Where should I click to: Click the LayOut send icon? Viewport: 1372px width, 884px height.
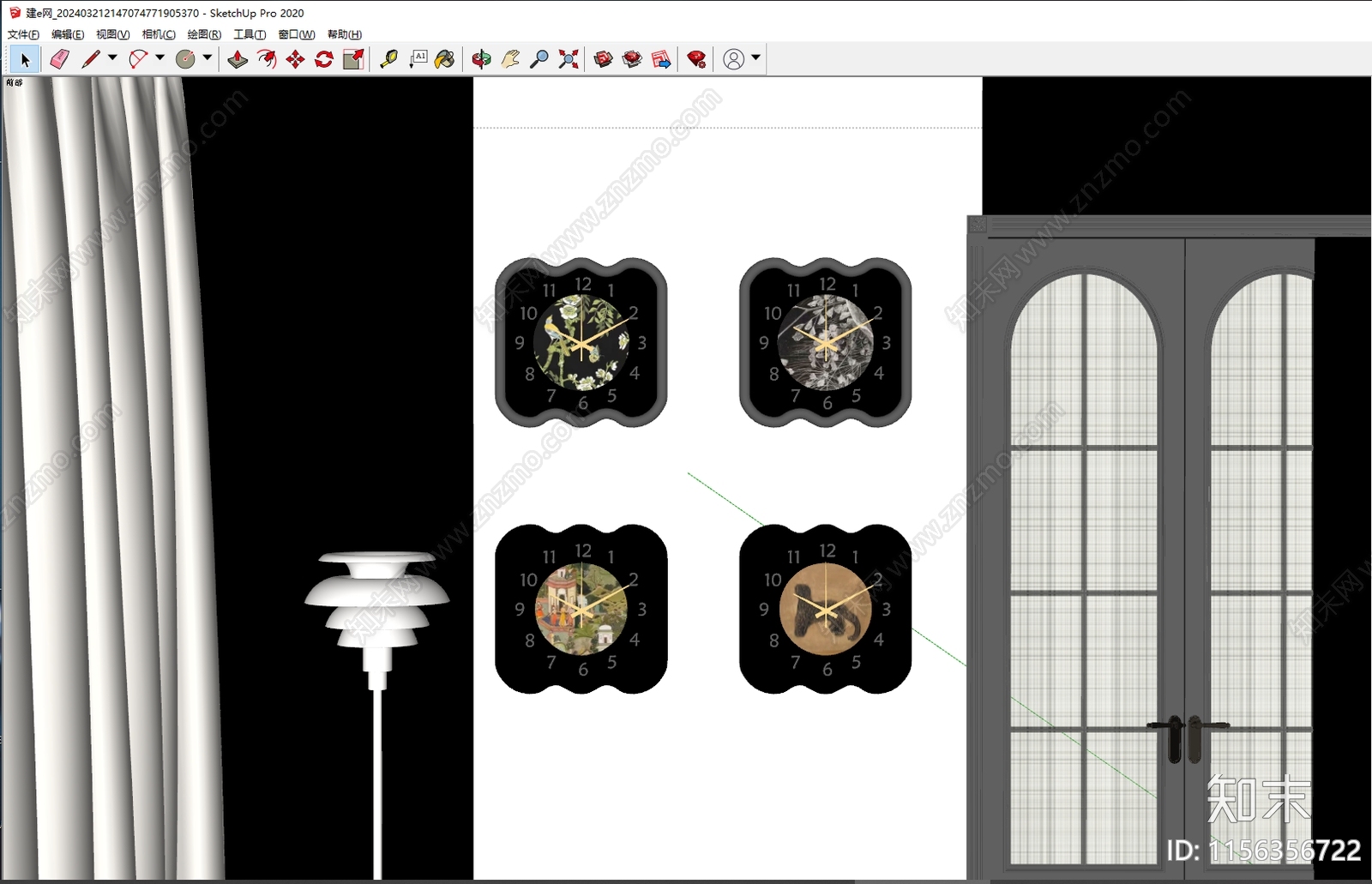click(x=661, y=59)
